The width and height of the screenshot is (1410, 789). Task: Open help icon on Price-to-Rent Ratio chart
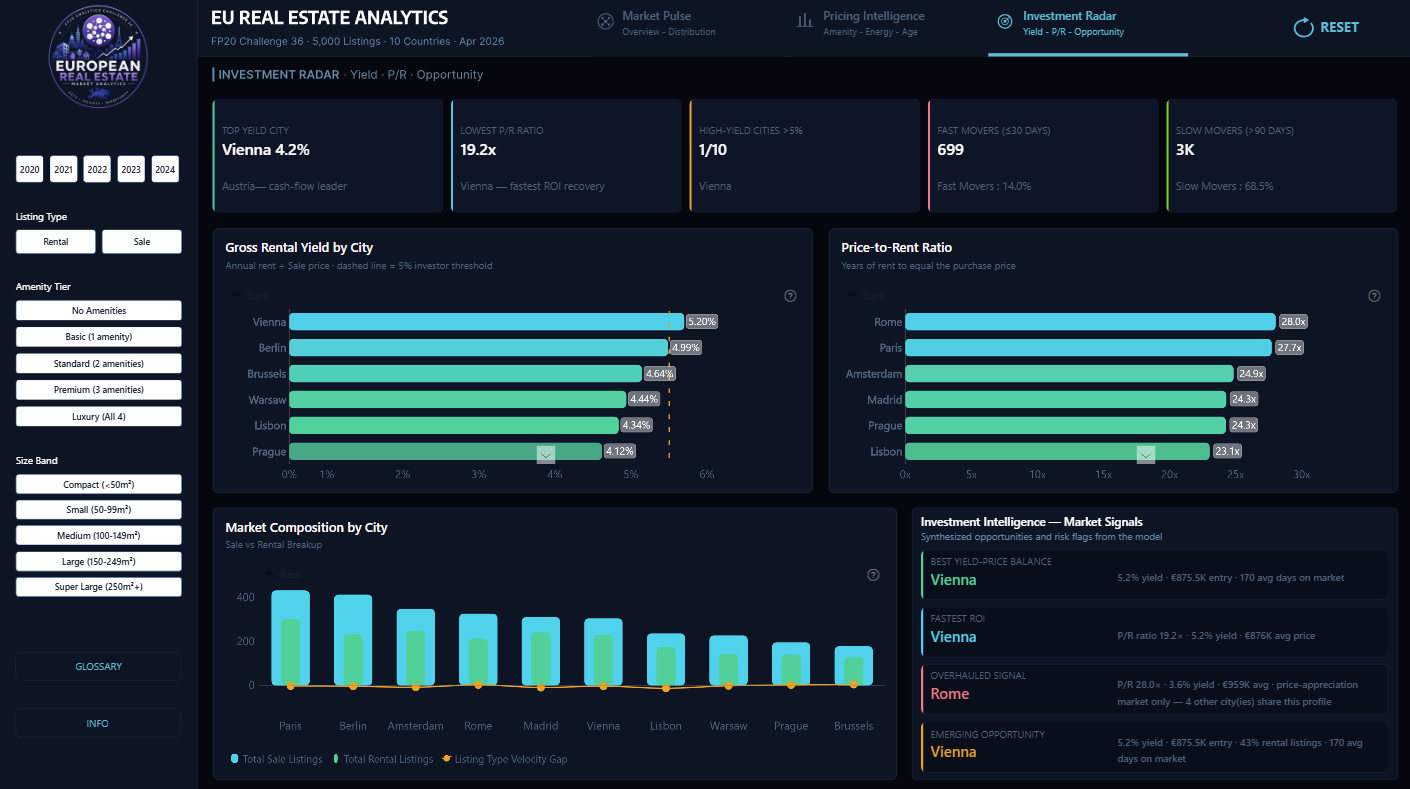[1374, 296]
